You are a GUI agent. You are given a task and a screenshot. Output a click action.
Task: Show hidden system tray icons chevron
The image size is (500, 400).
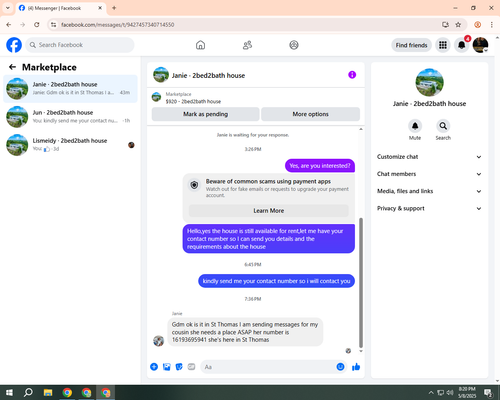coord(431,393)
